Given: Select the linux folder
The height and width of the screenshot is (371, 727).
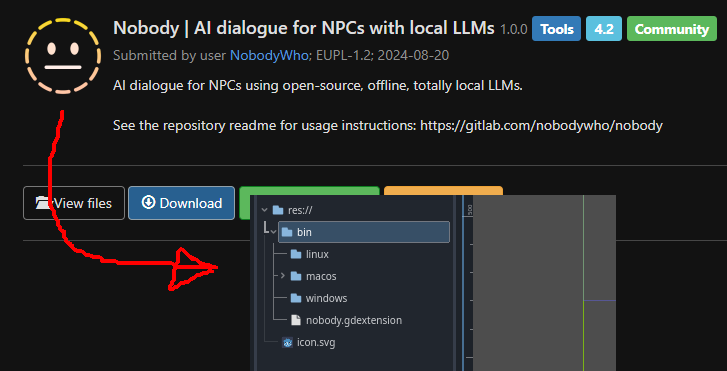Looking at the screenshot, I should [317, 254].
